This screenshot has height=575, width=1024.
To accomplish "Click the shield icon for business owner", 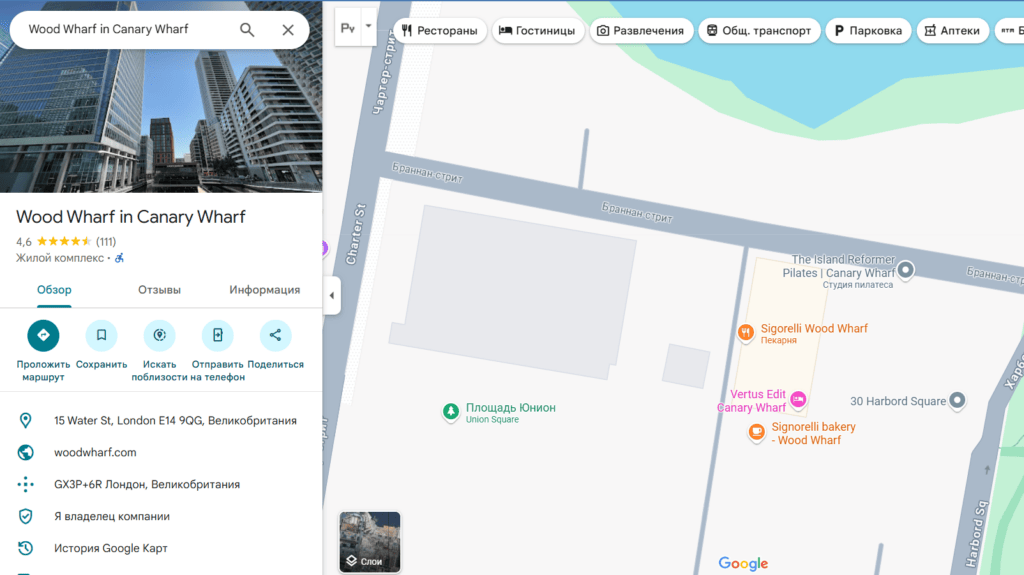I will point(25,516).
